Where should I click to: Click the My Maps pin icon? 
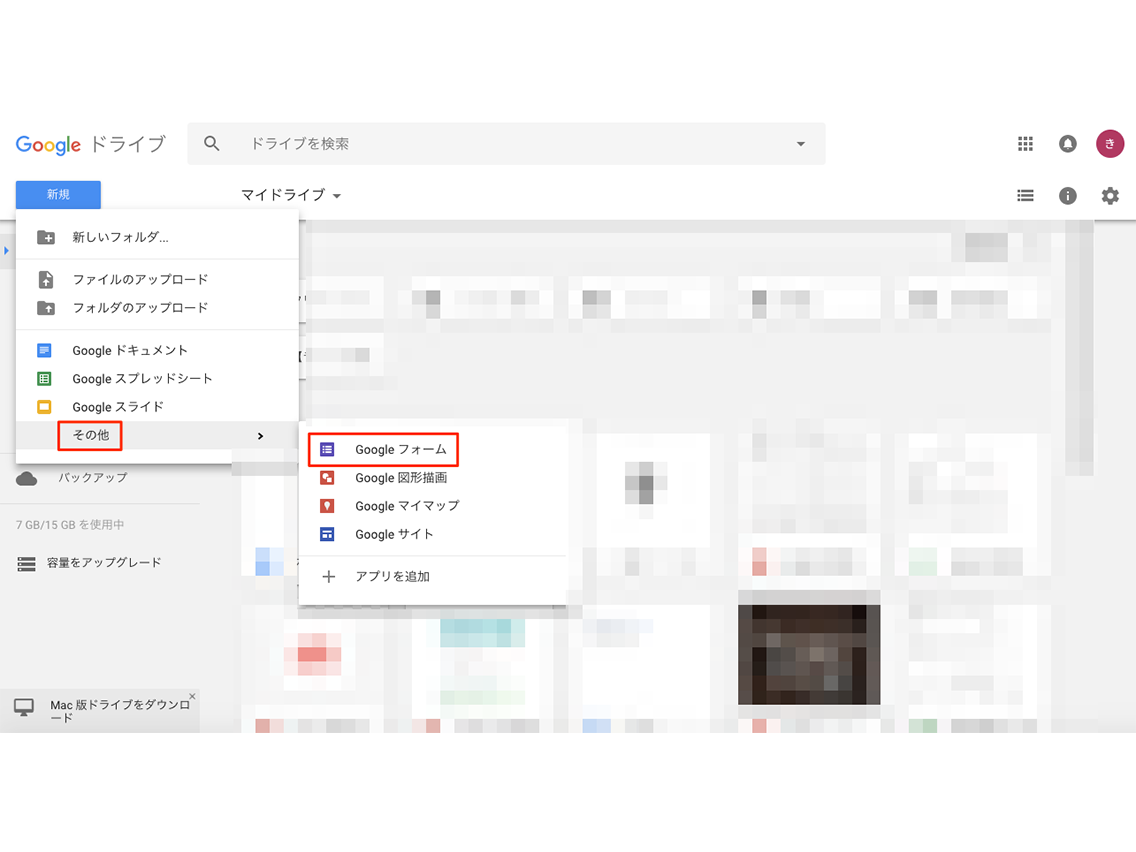327,506
